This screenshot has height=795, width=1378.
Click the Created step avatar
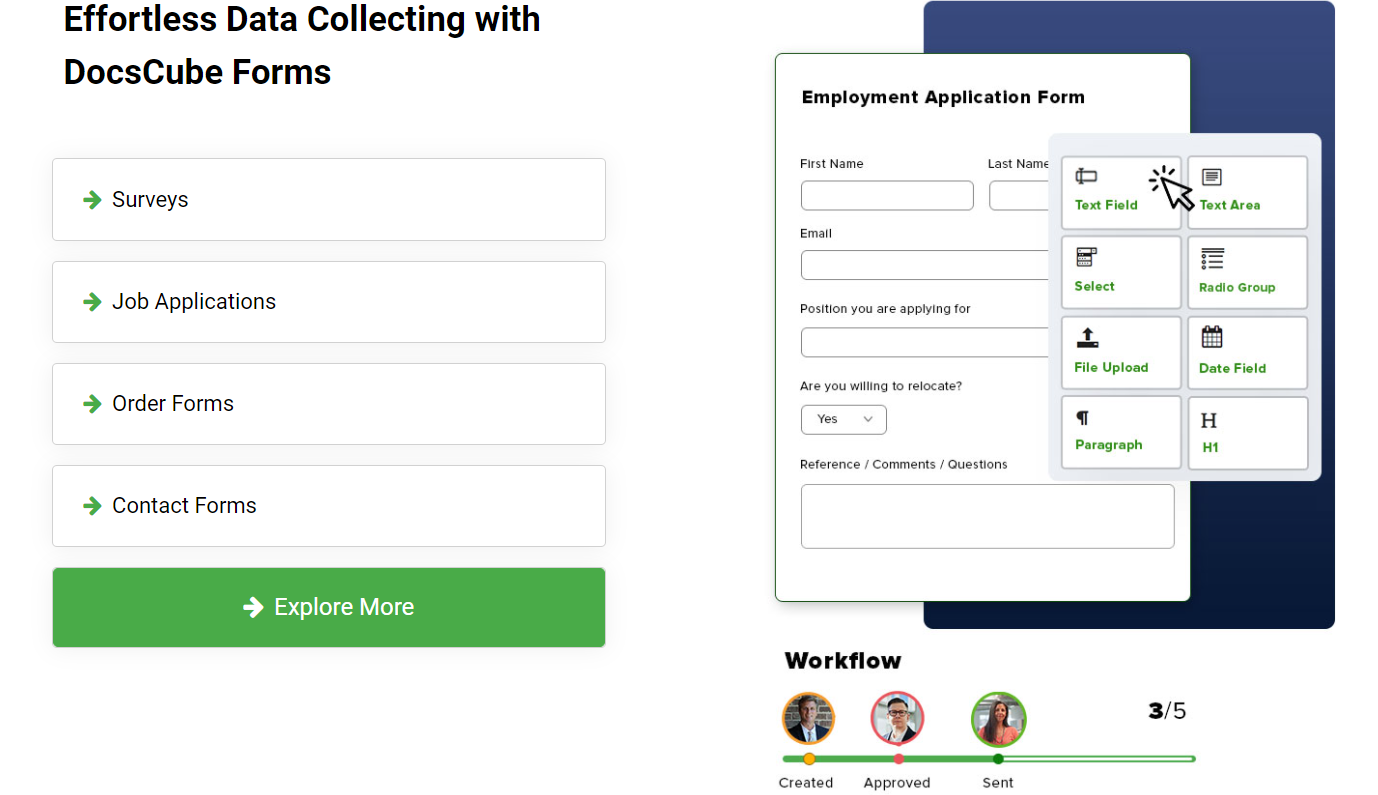pos(808,719)
